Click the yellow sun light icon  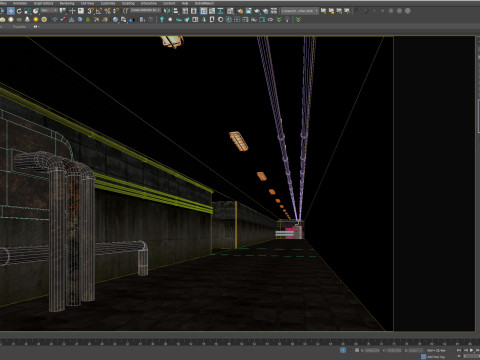click(x=36, y=20)
